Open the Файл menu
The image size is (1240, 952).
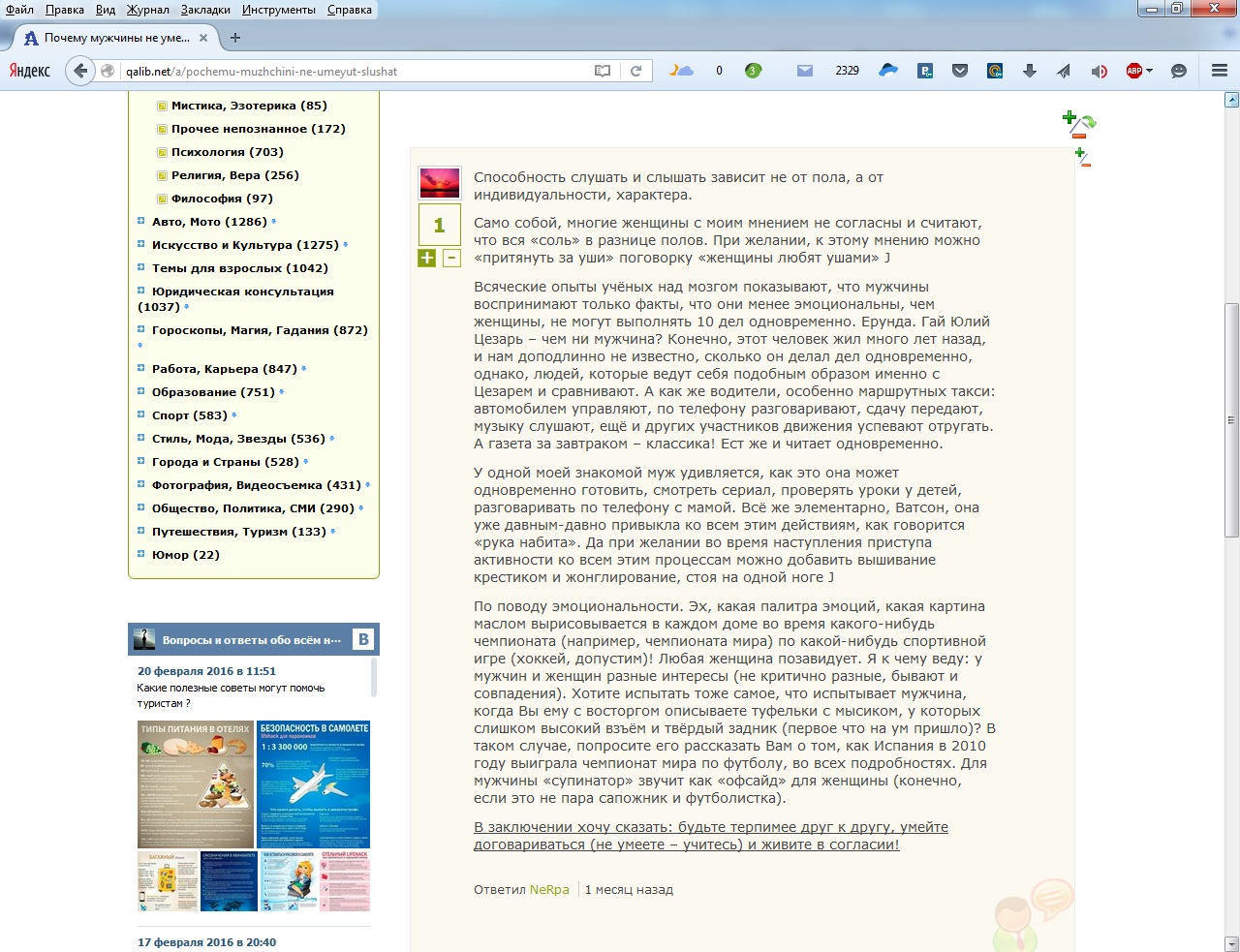(19, 10)
